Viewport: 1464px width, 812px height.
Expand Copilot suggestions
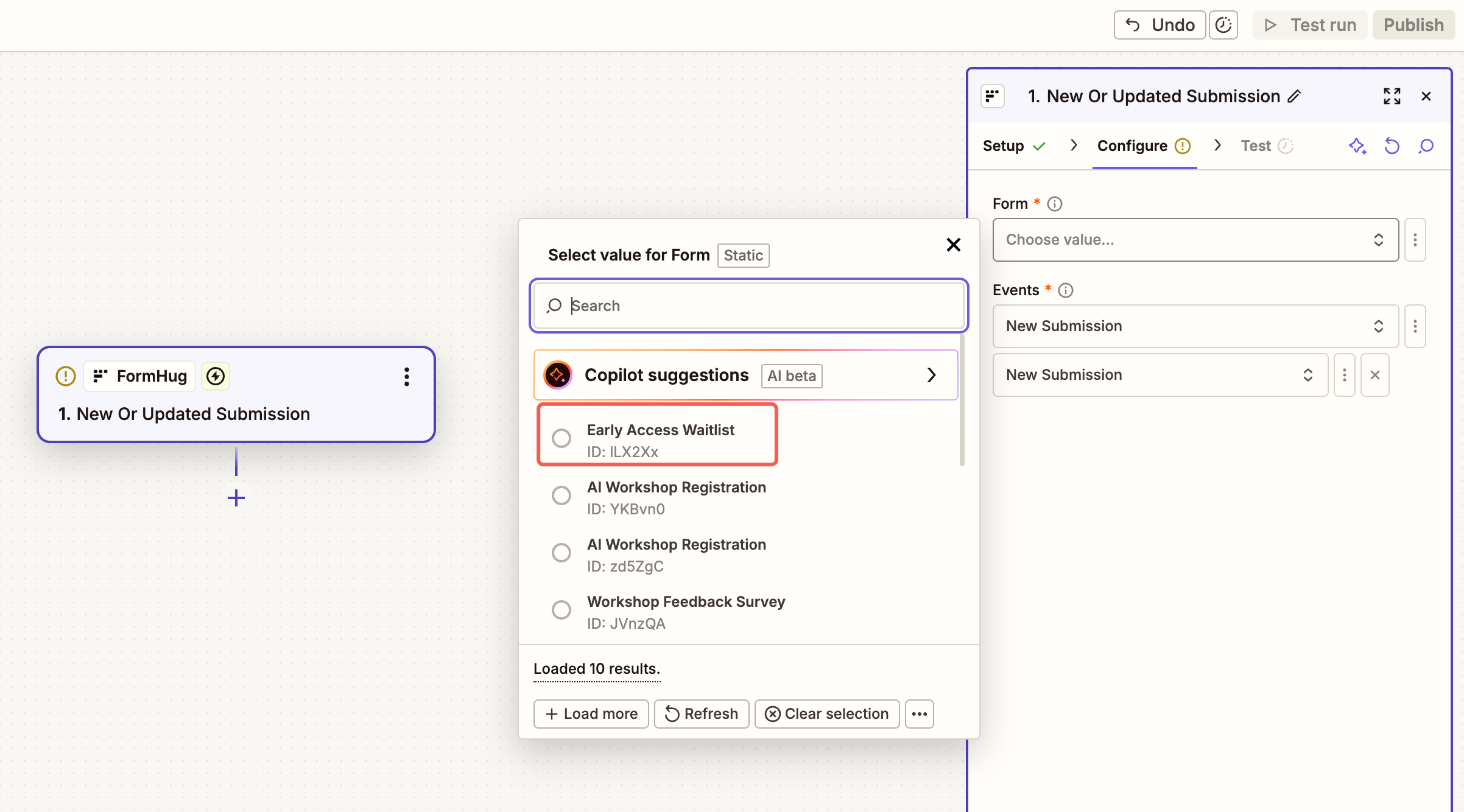(x=746, y=375)
